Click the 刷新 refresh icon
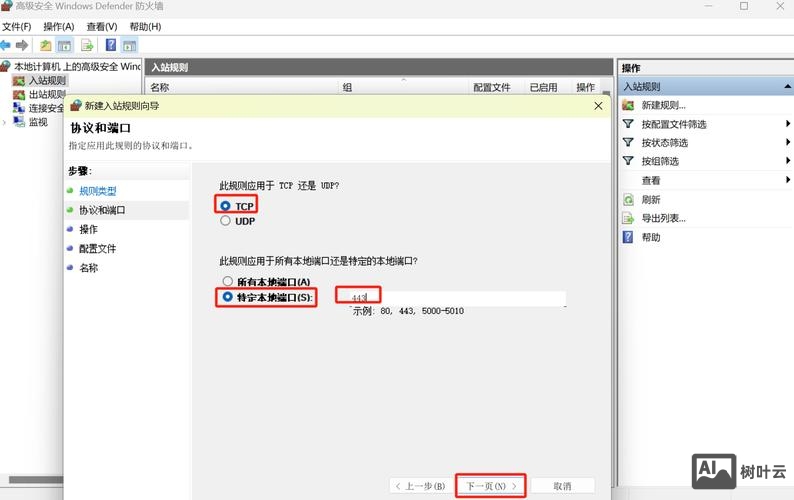The height and width of the screenshot is (500, 794). [x=628, y=200]
